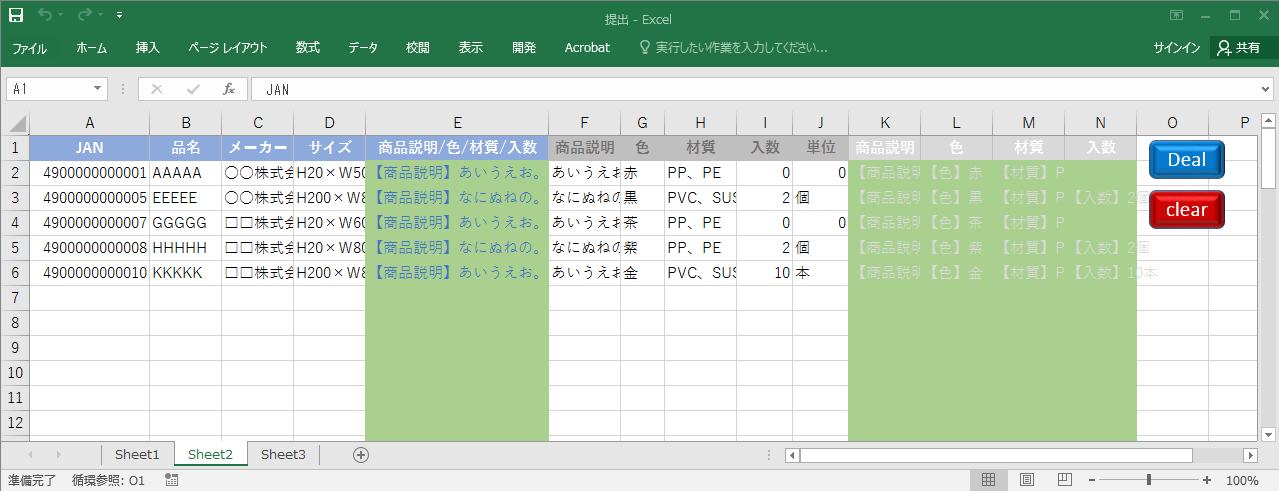The height and width of the screenshot is (491, 1279).
Task: Click the 単位 header cell
Action: pos(821,147)
